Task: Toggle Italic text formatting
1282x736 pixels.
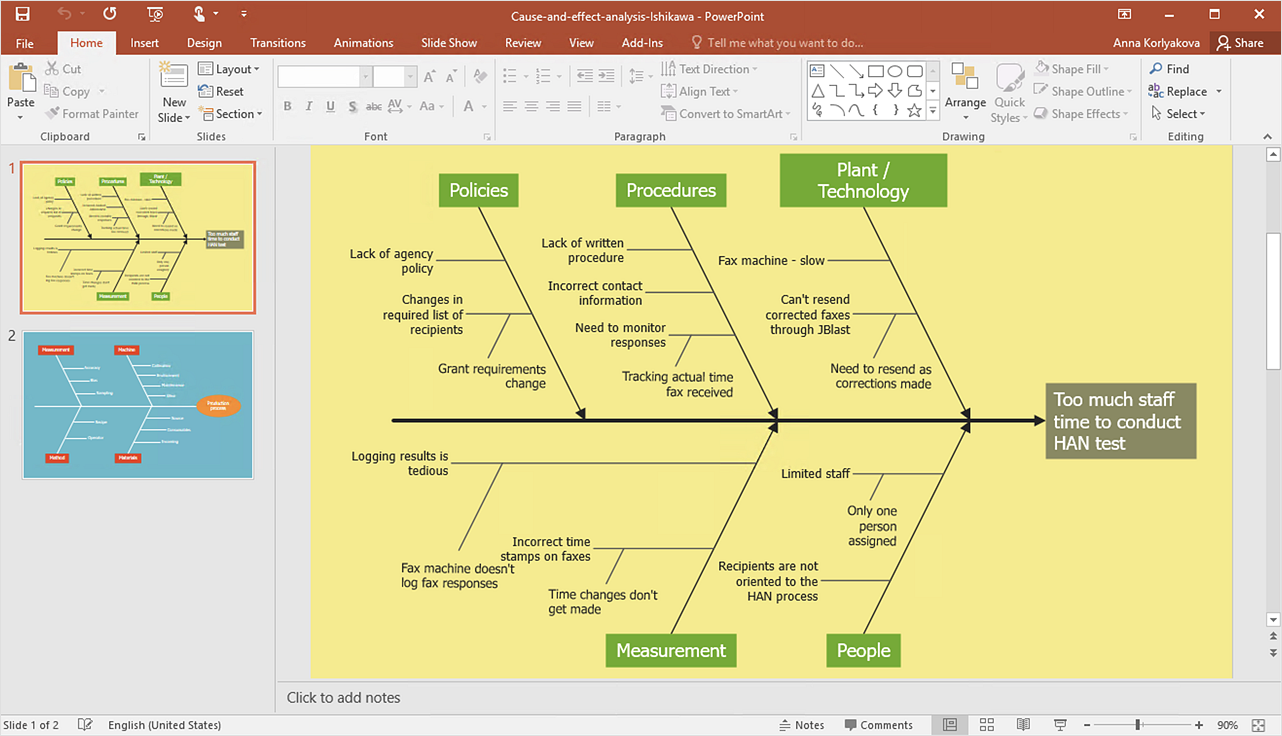Action: click(308, 106)
